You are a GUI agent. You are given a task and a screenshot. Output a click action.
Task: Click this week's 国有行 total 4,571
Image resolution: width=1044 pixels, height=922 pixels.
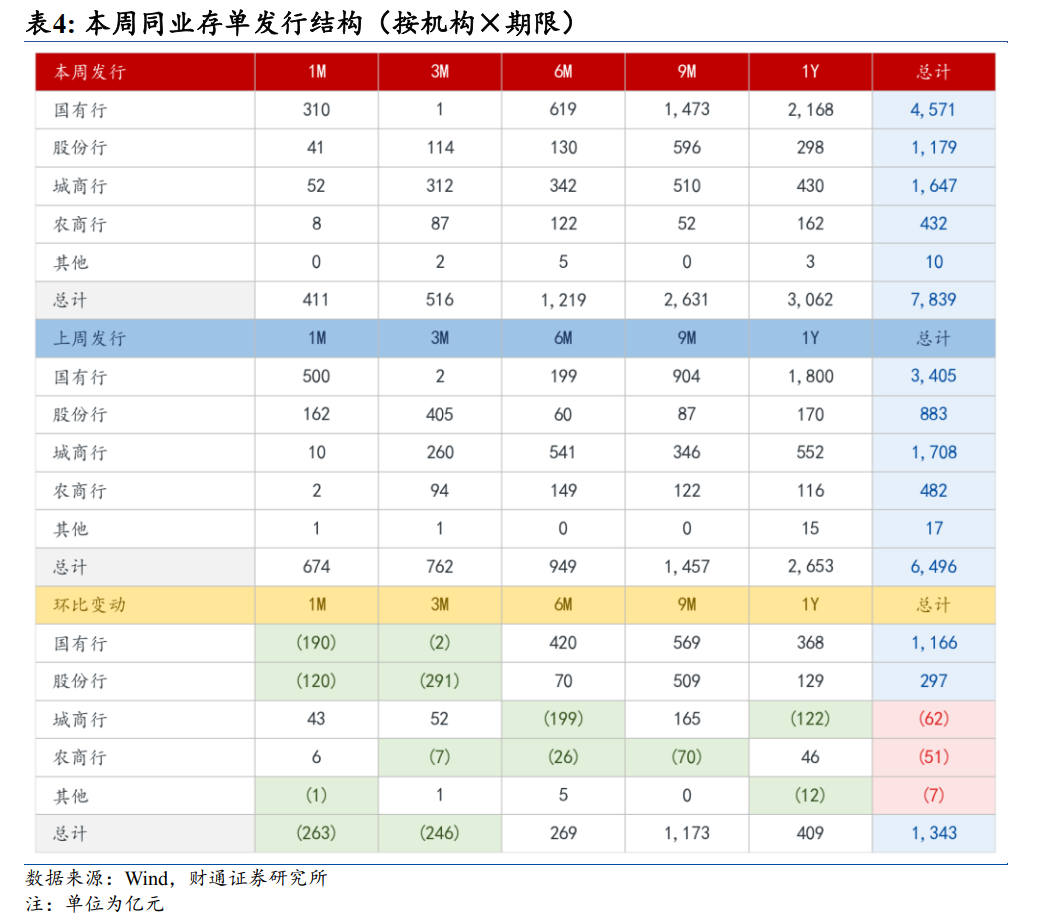tap(933, 109)
